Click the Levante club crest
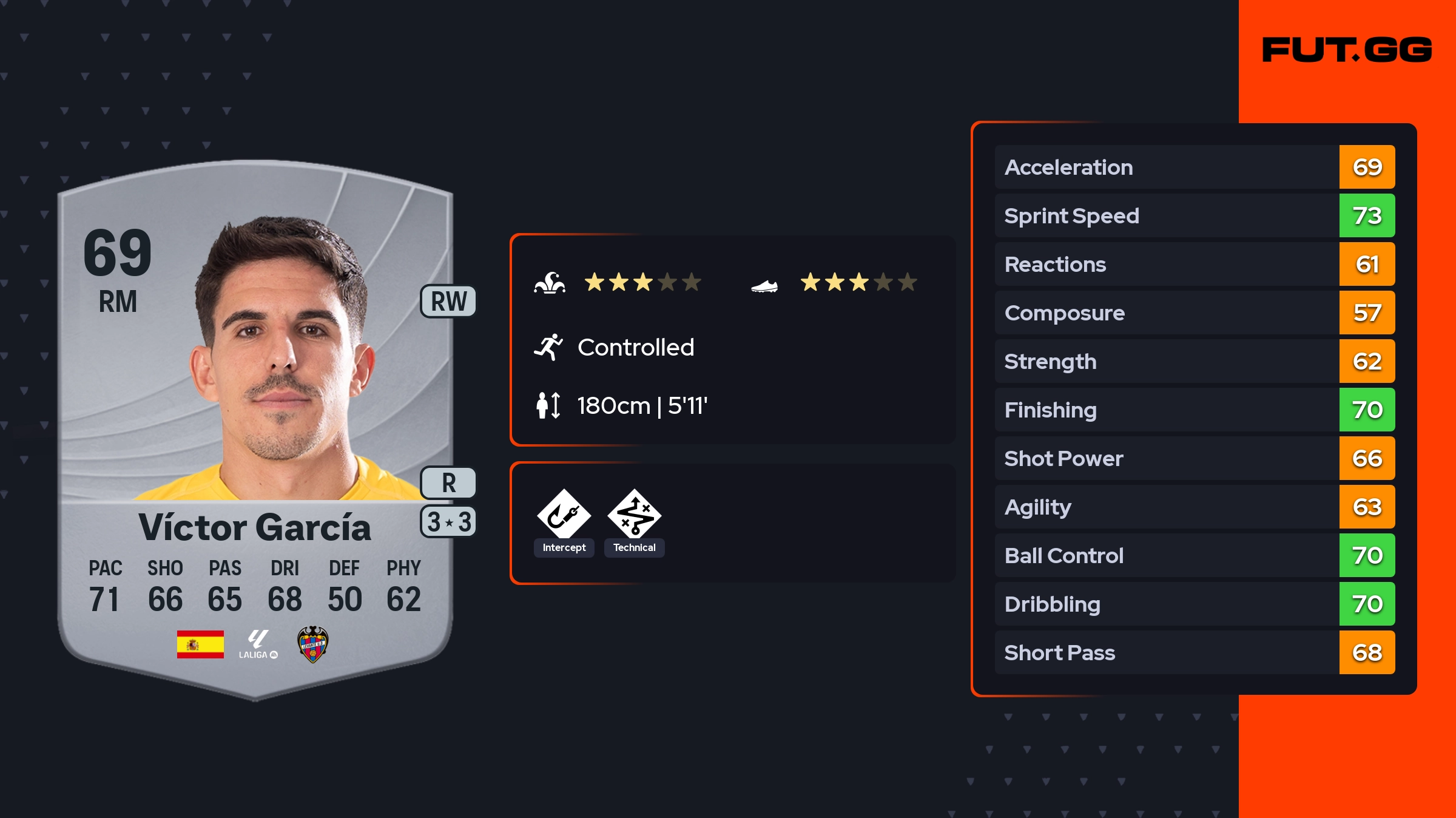The image size is (1456, 818). click(x=312, y=644)
